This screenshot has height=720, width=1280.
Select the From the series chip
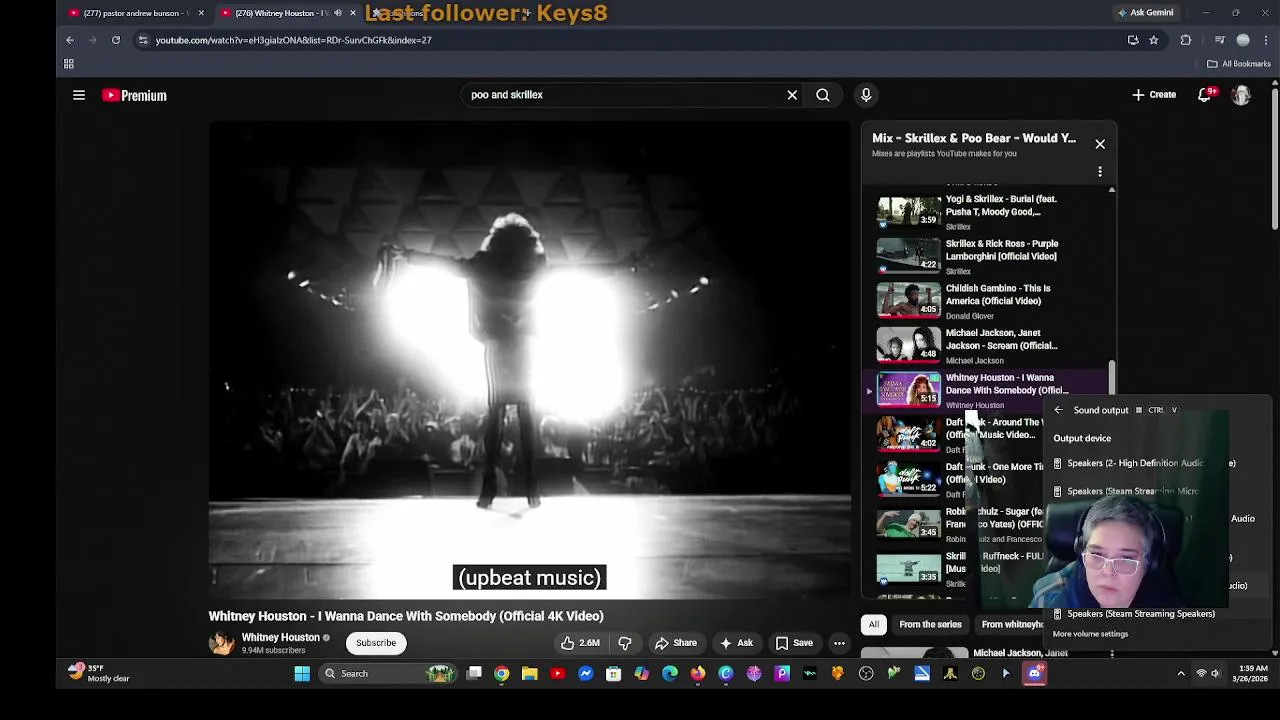click(930, 625)
